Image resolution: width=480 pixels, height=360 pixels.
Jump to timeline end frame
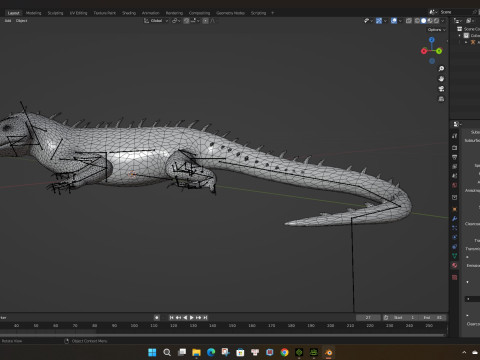click(205, 317)
